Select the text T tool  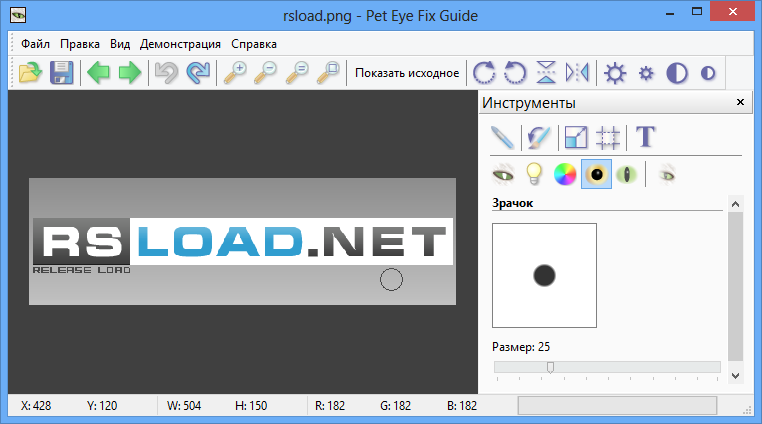pos(645,137)
